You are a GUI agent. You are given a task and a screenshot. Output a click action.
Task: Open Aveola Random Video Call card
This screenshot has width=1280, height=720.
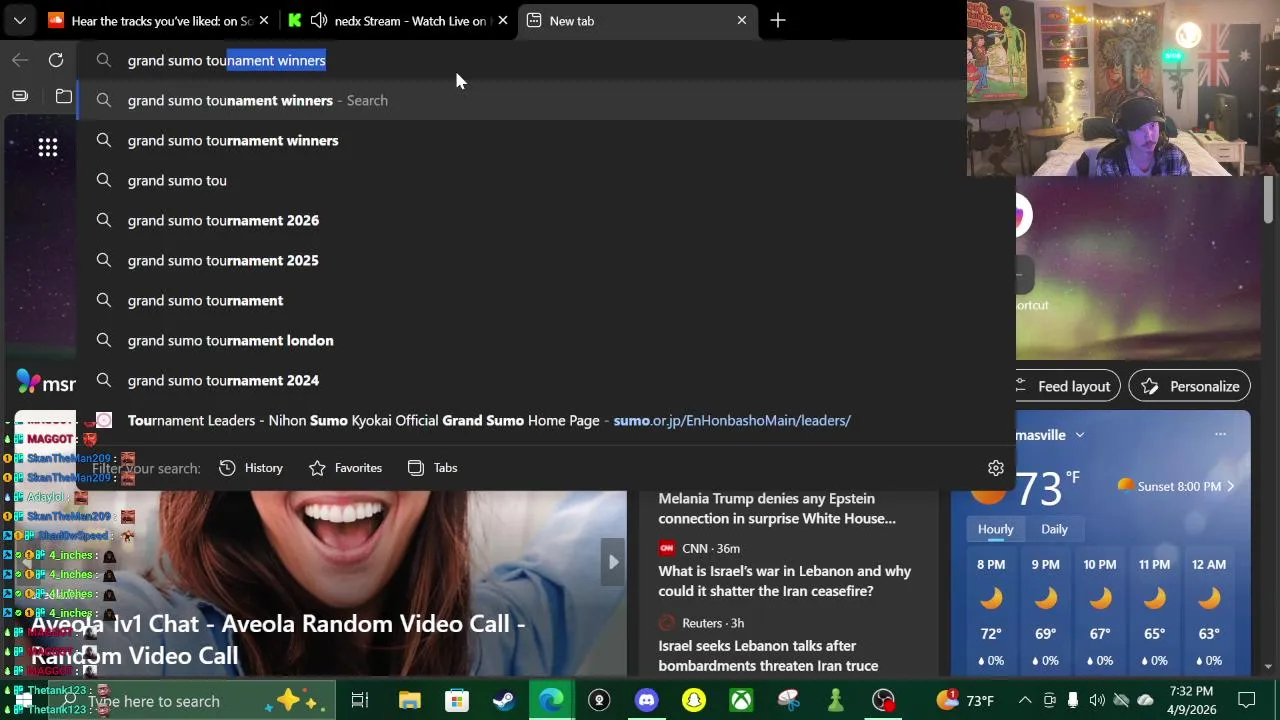(x=278, y=639)
